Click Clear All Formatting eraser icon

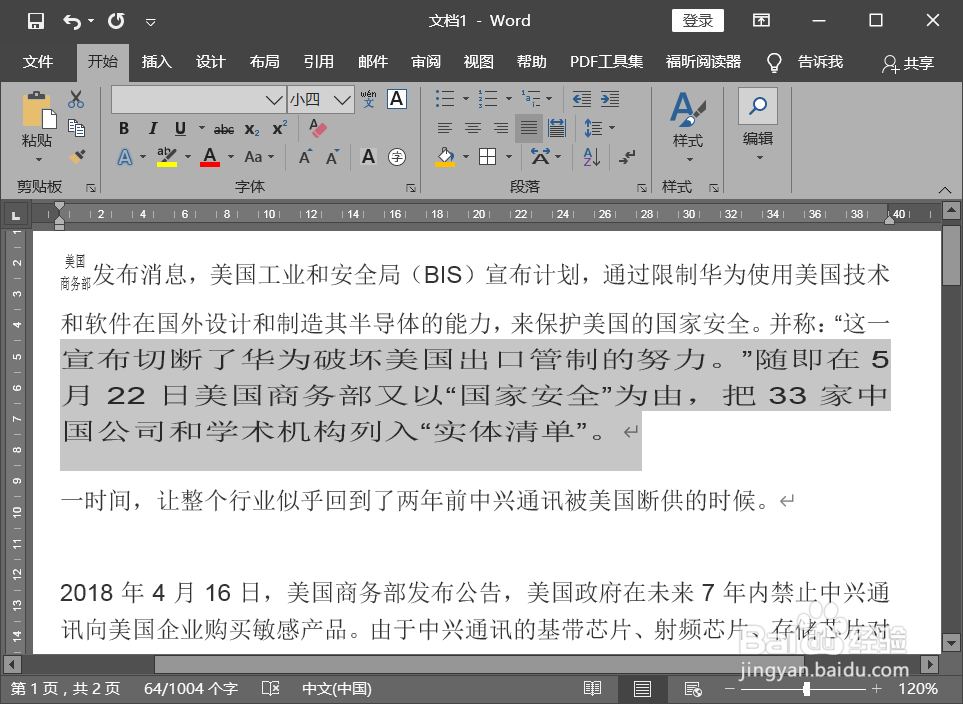pos(318,128)
